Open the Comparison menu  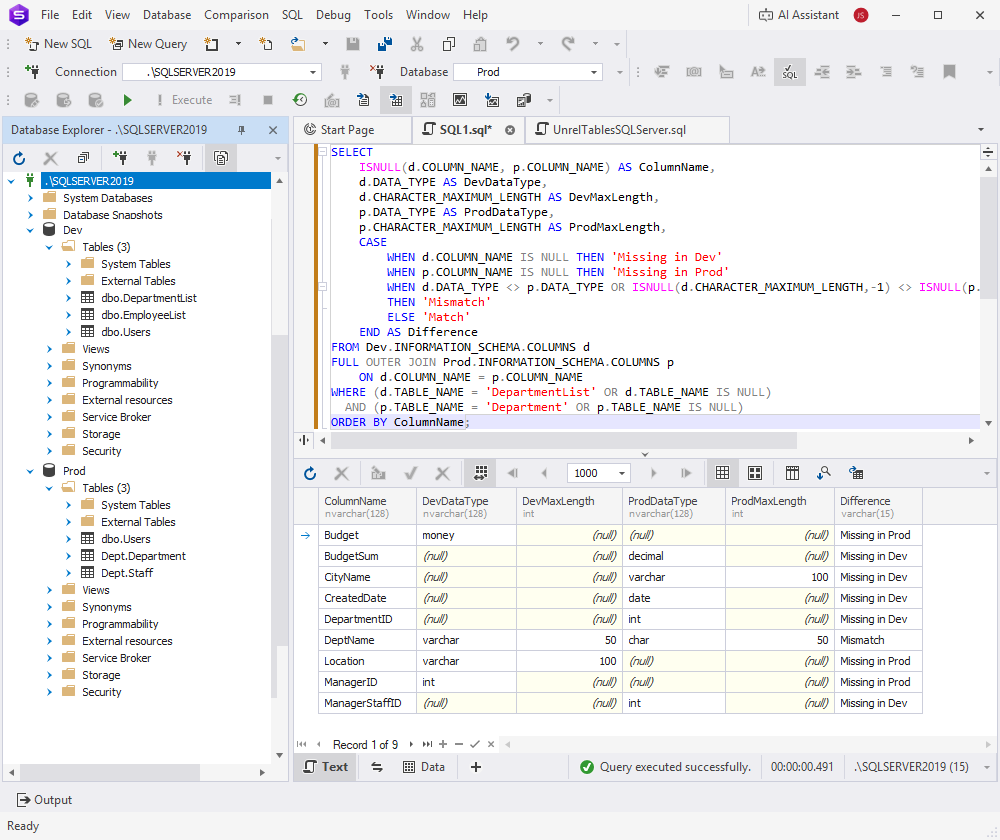[236, 15]
